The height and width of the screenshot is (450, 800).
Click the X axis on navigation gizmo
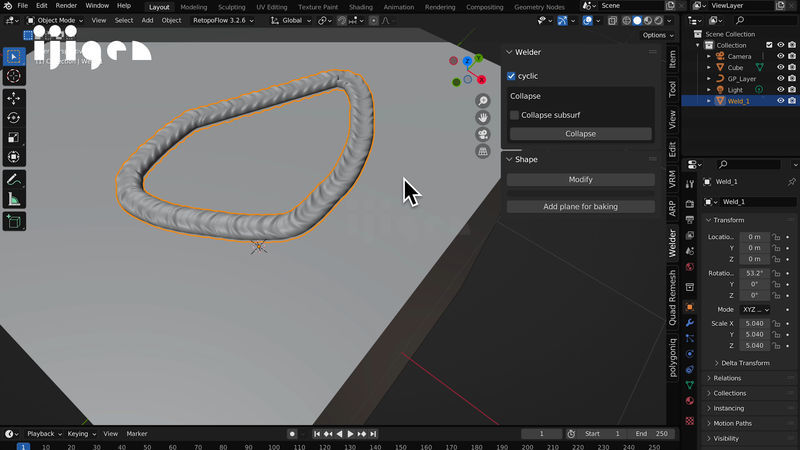[x=481, y=80]
